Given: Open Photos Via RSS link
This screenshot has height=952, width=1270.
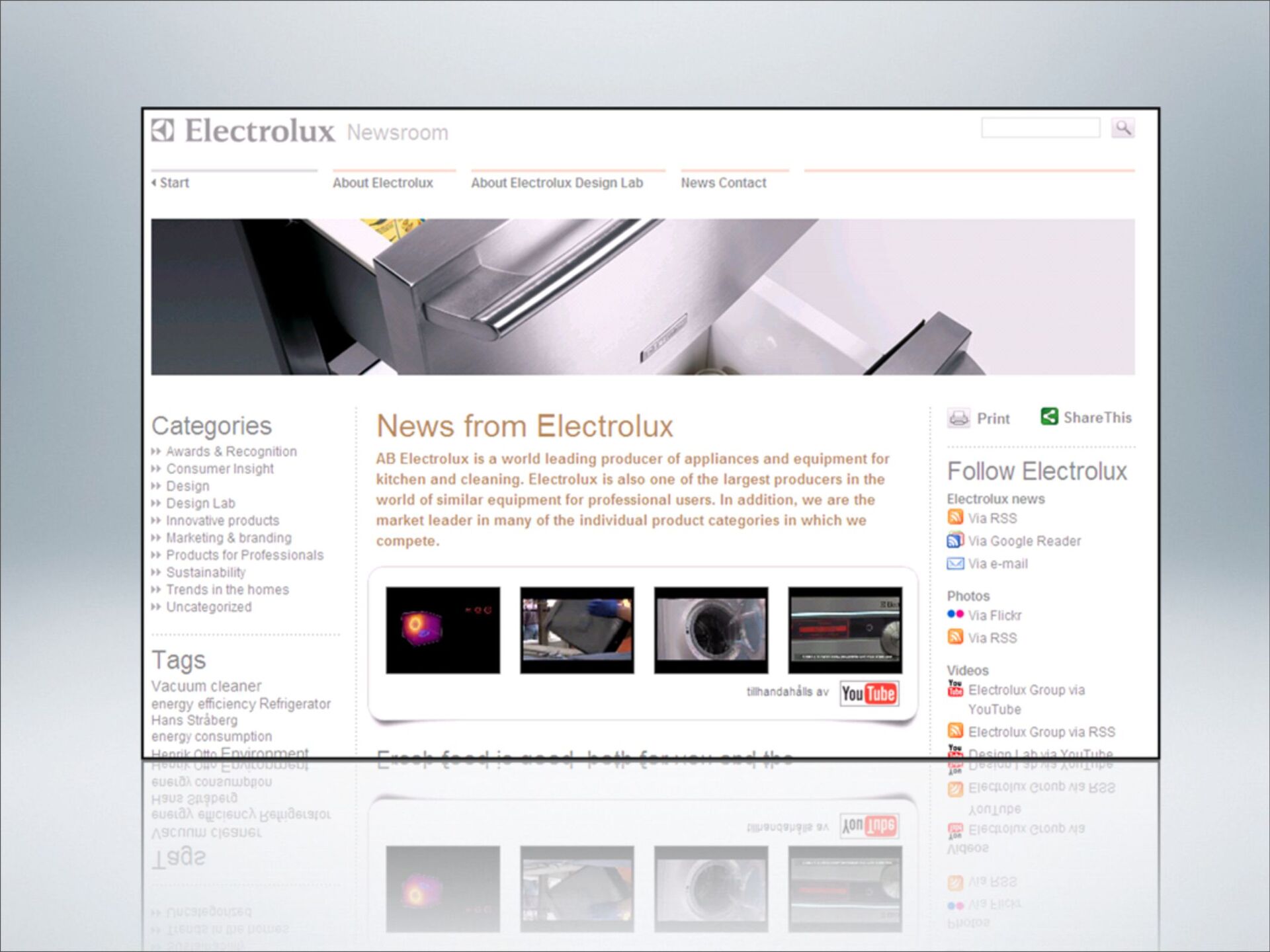Looking at the screenshot, I should (993, 638).
